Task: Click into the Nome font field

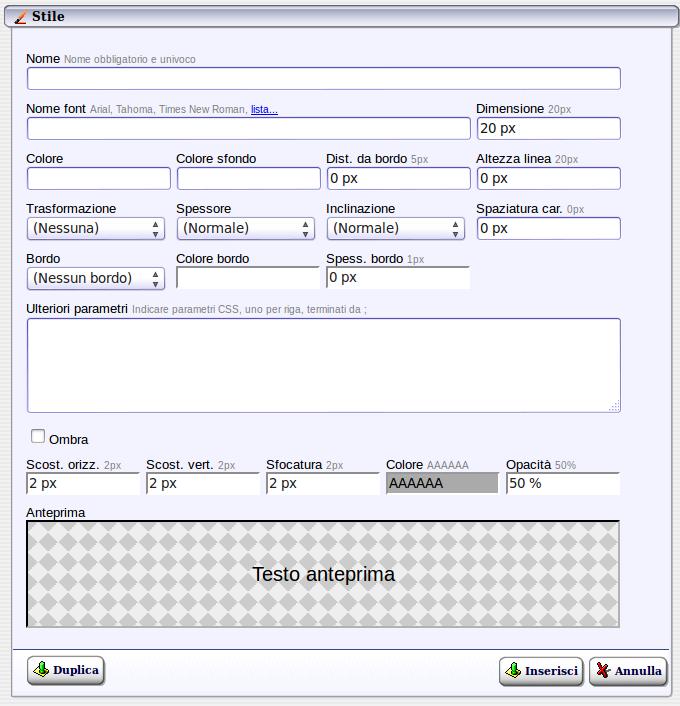Action: pyautogui.click(x=248, y=128)
